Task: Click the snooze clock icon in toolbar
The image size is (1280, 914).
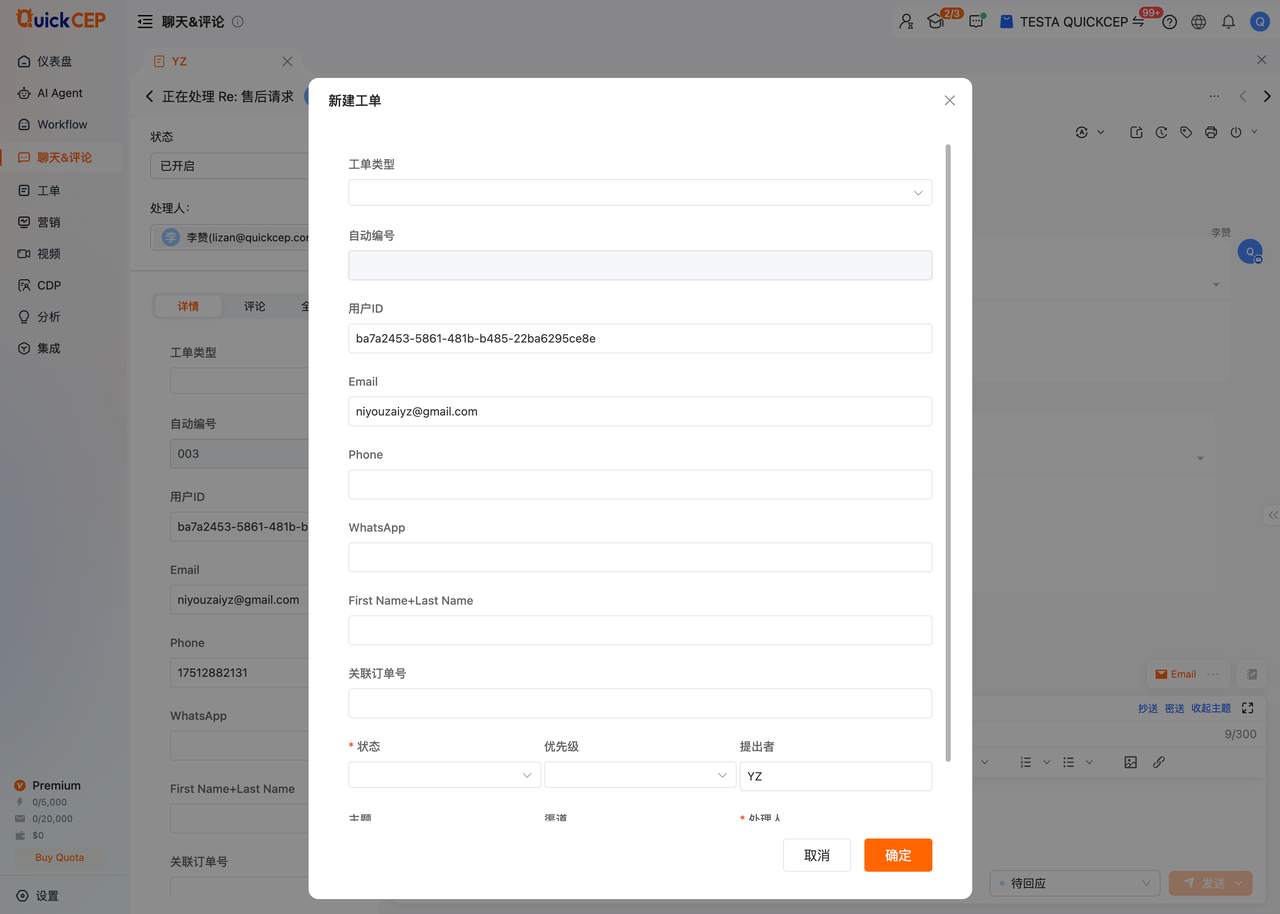Action: pos(1161,132)
